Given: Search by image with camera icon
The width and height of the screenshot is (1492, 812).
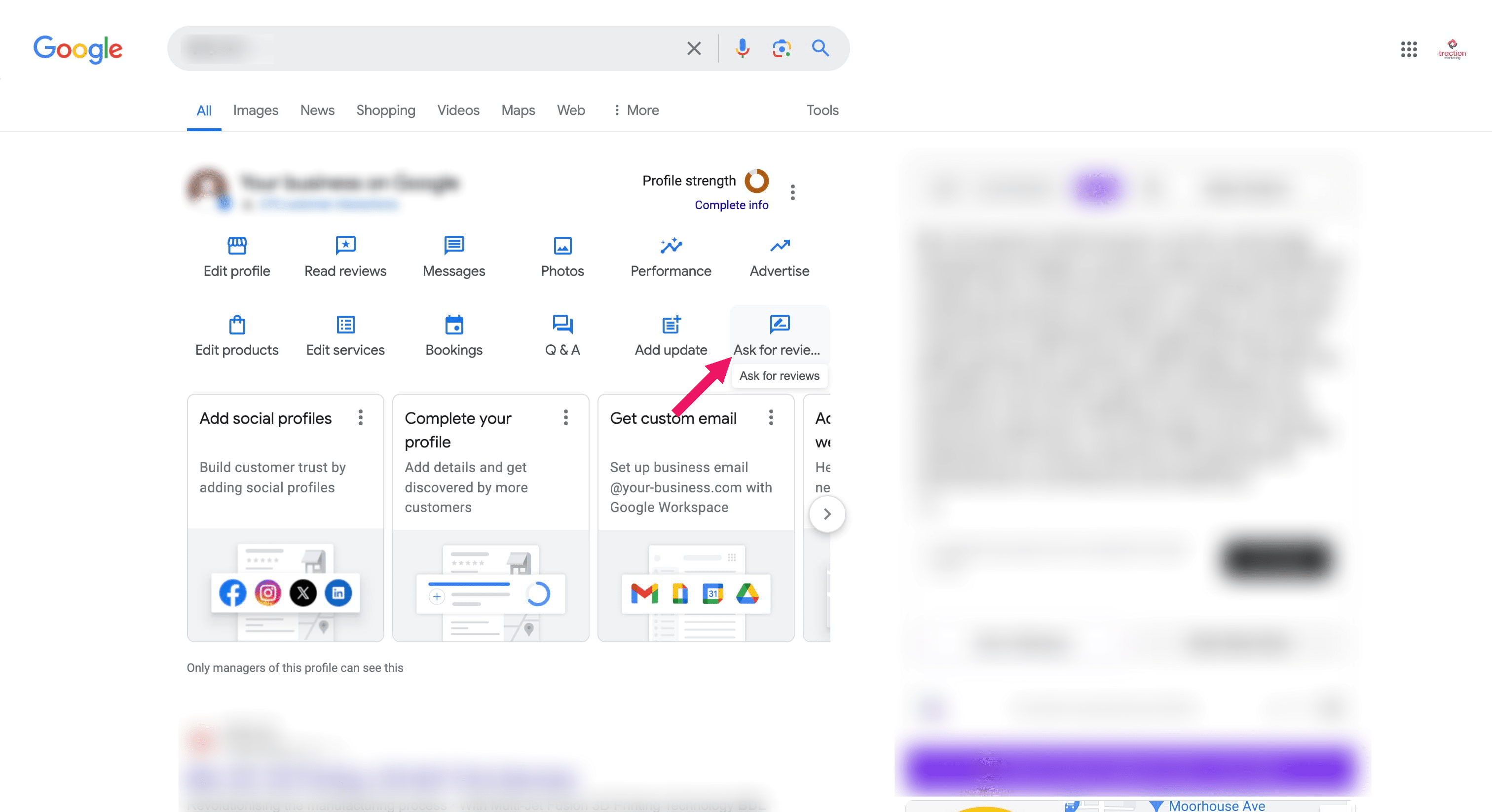Looking at the screenshot, I should (x=782, y=48).
